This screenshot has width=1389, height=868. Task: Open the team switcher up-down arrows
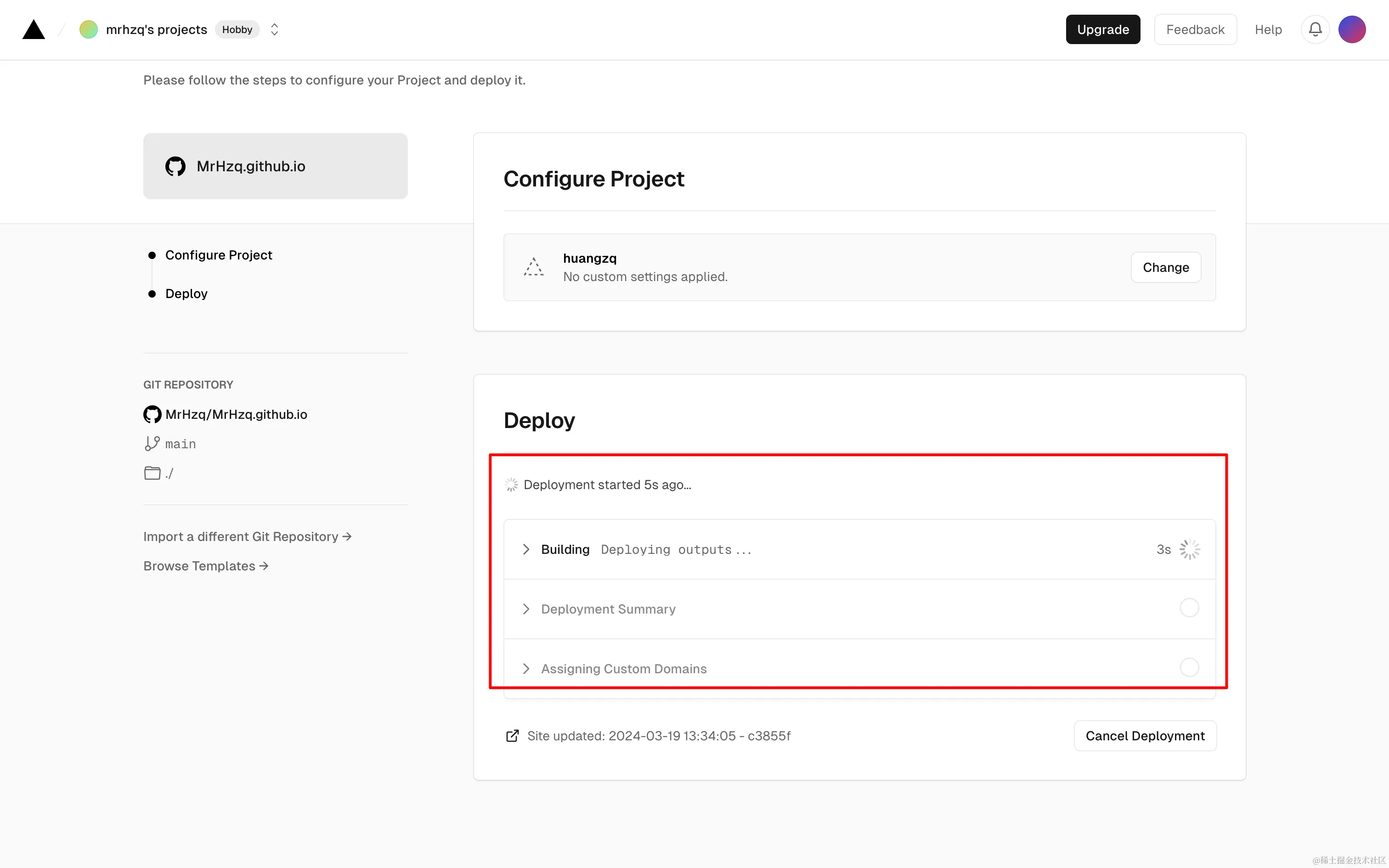(x=274, y=29)
